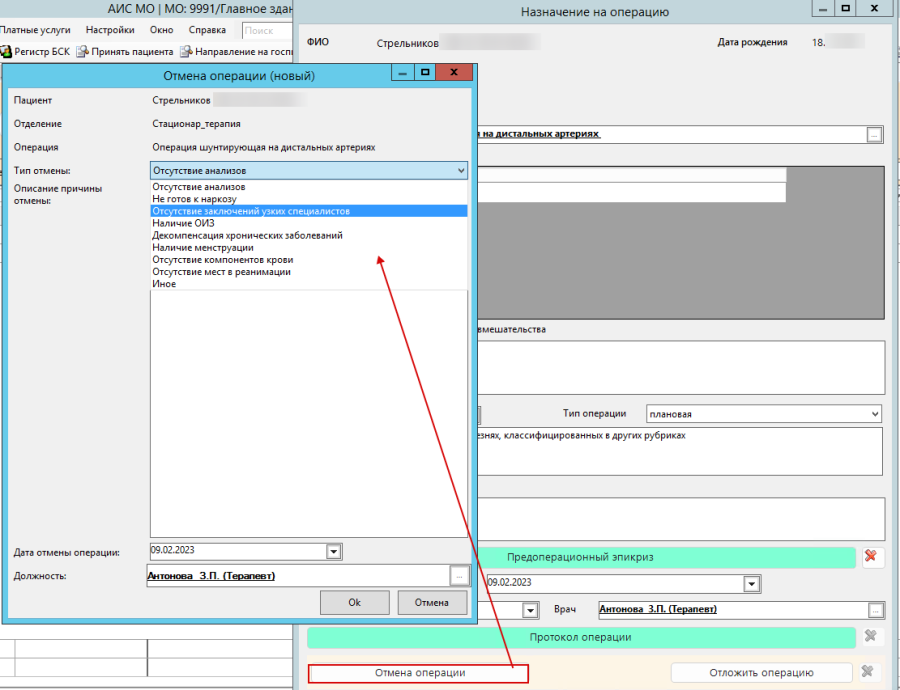This screenshot has height=690, width=900.
Task: Confirm cancellation with Ok button
Action: point(354,602)
